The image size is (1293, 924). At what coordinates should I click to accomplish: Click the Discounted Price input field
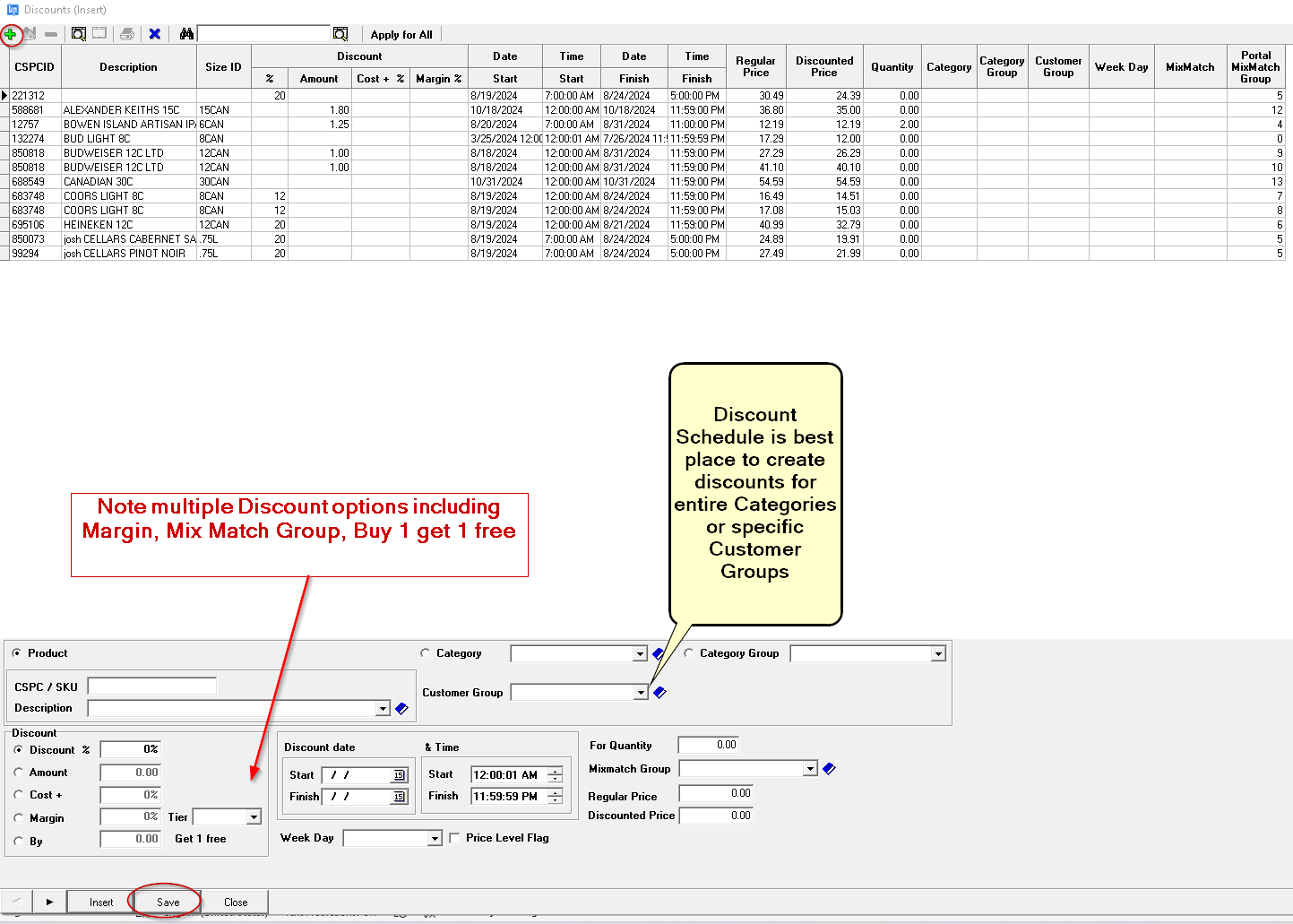click(716, 816)
